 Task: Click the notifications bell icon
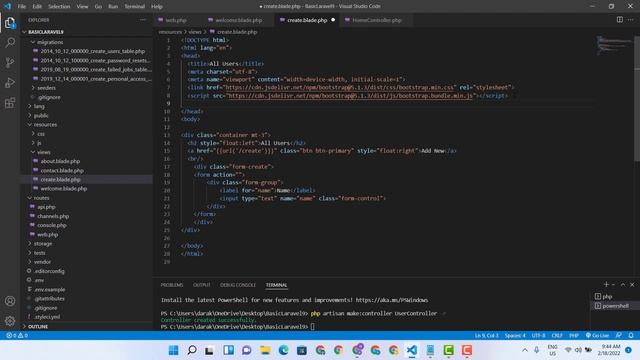tap(631, 336)
